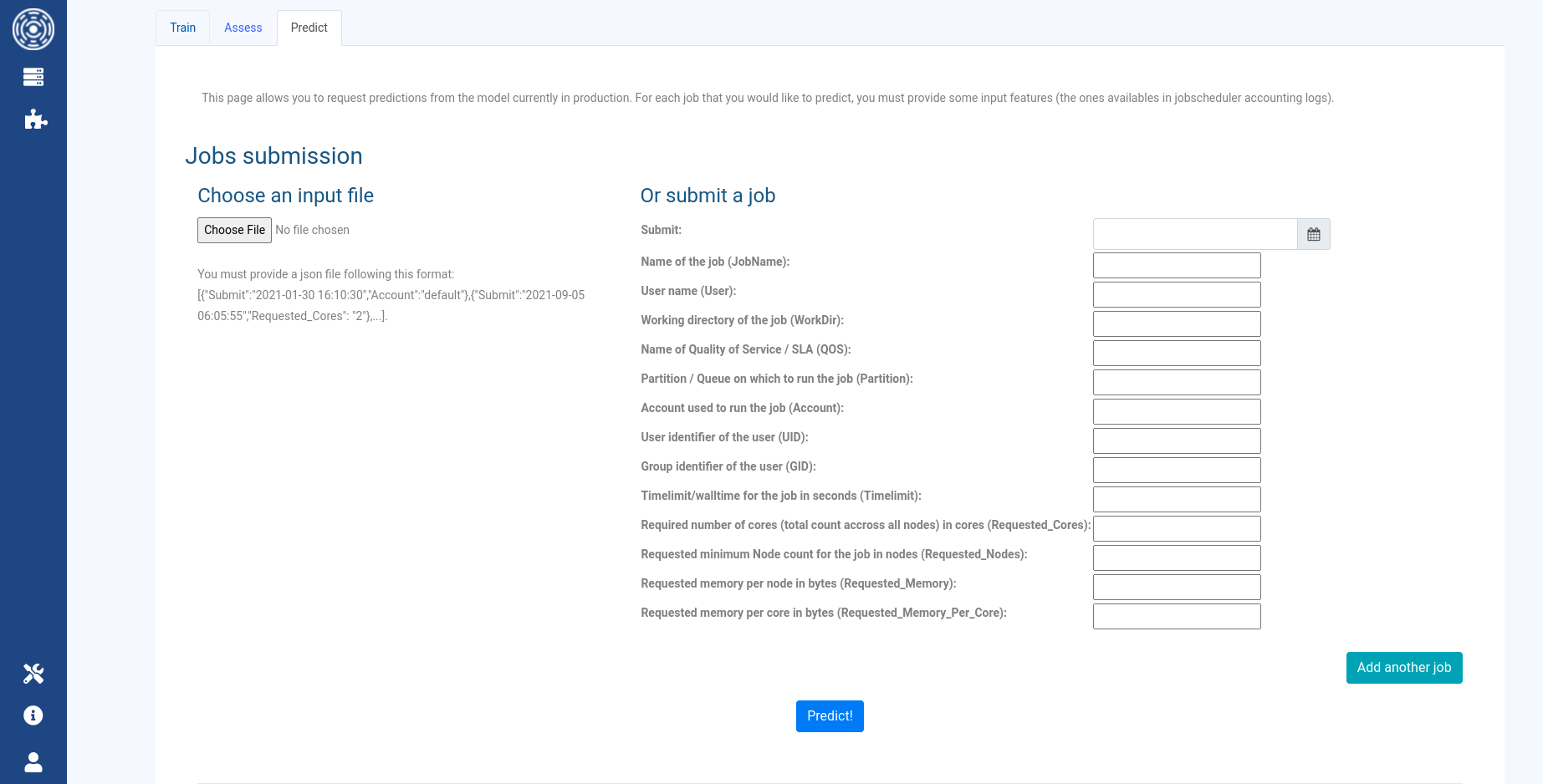The width and height of the screenshot is (1543, 784).
Task: Click the info circle icon in sidebar
Action: tap(33, 715)
